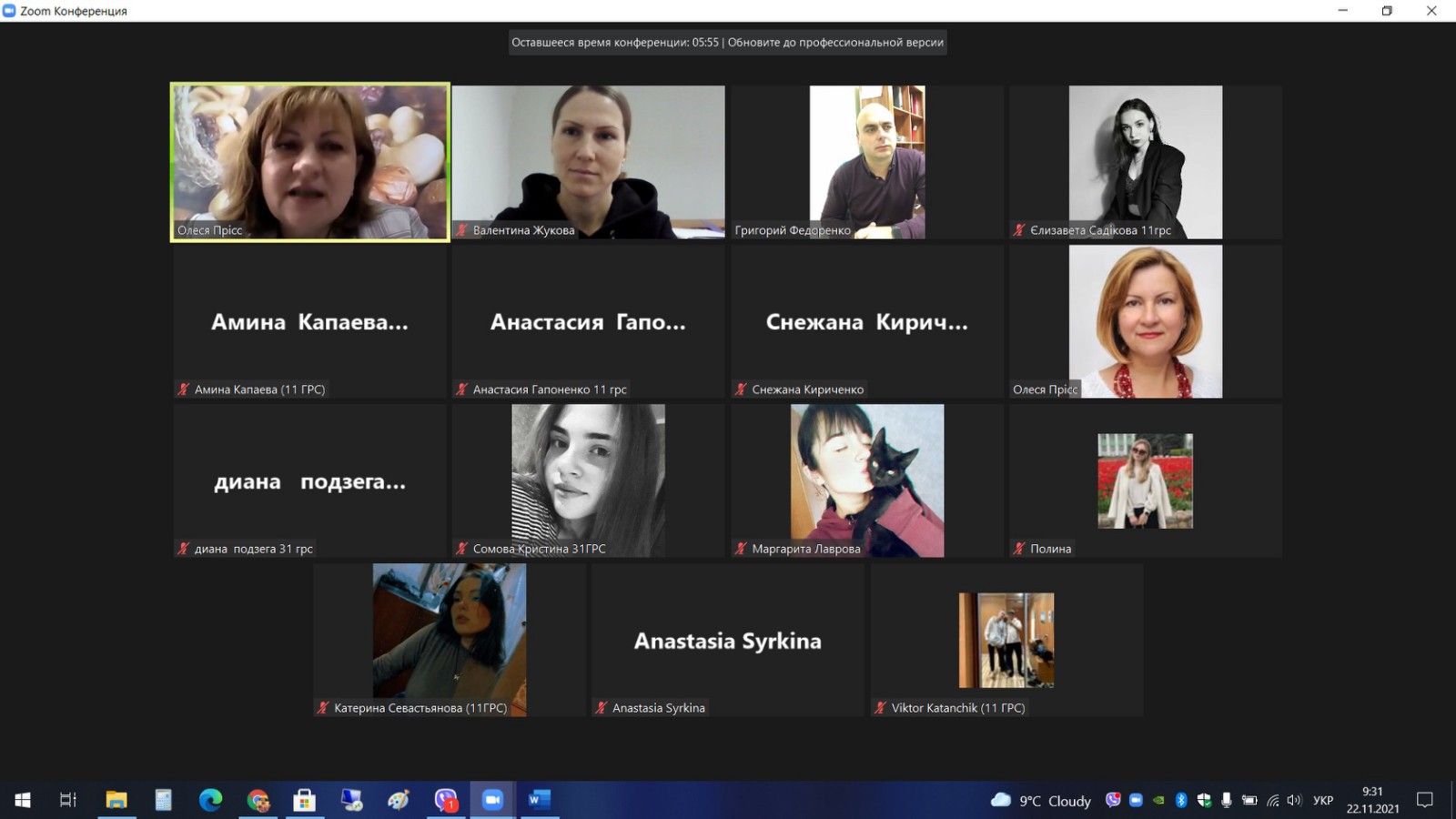The height and width of the screenshot is (819, 1456).
Task: Click the Zoom icon in the taskbar
Action: (x=492, y=800)
